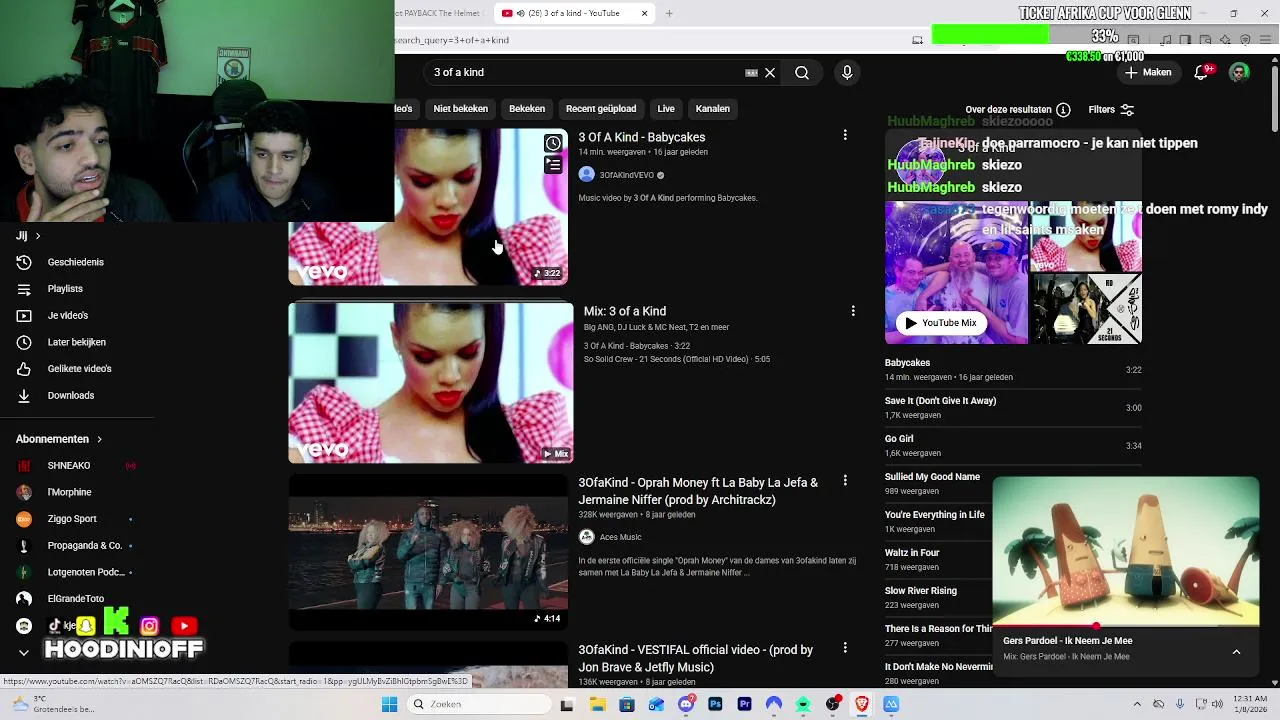Open Brave browser from the taskbar
The width and height of the screenshot is (1280, 720).
pos(862,704)
